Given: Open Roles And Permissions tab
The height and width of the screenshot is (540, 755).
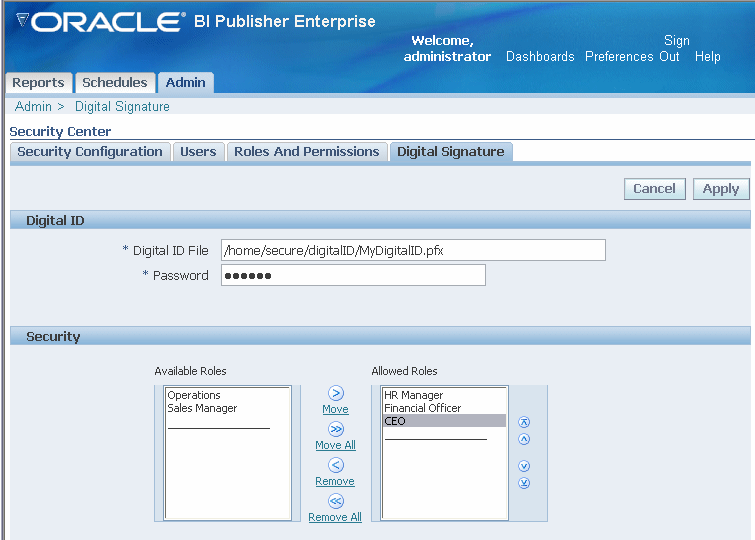Looking at the screenshot, I should coord(307,152).
